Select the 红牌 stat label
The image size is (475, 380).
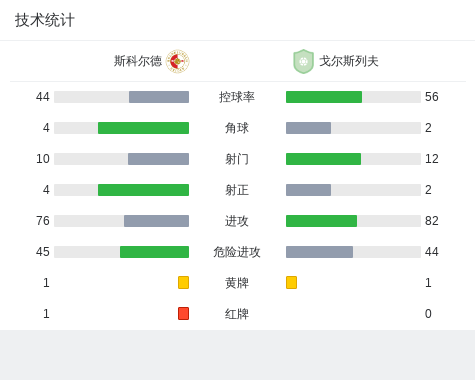click(237, 314)
